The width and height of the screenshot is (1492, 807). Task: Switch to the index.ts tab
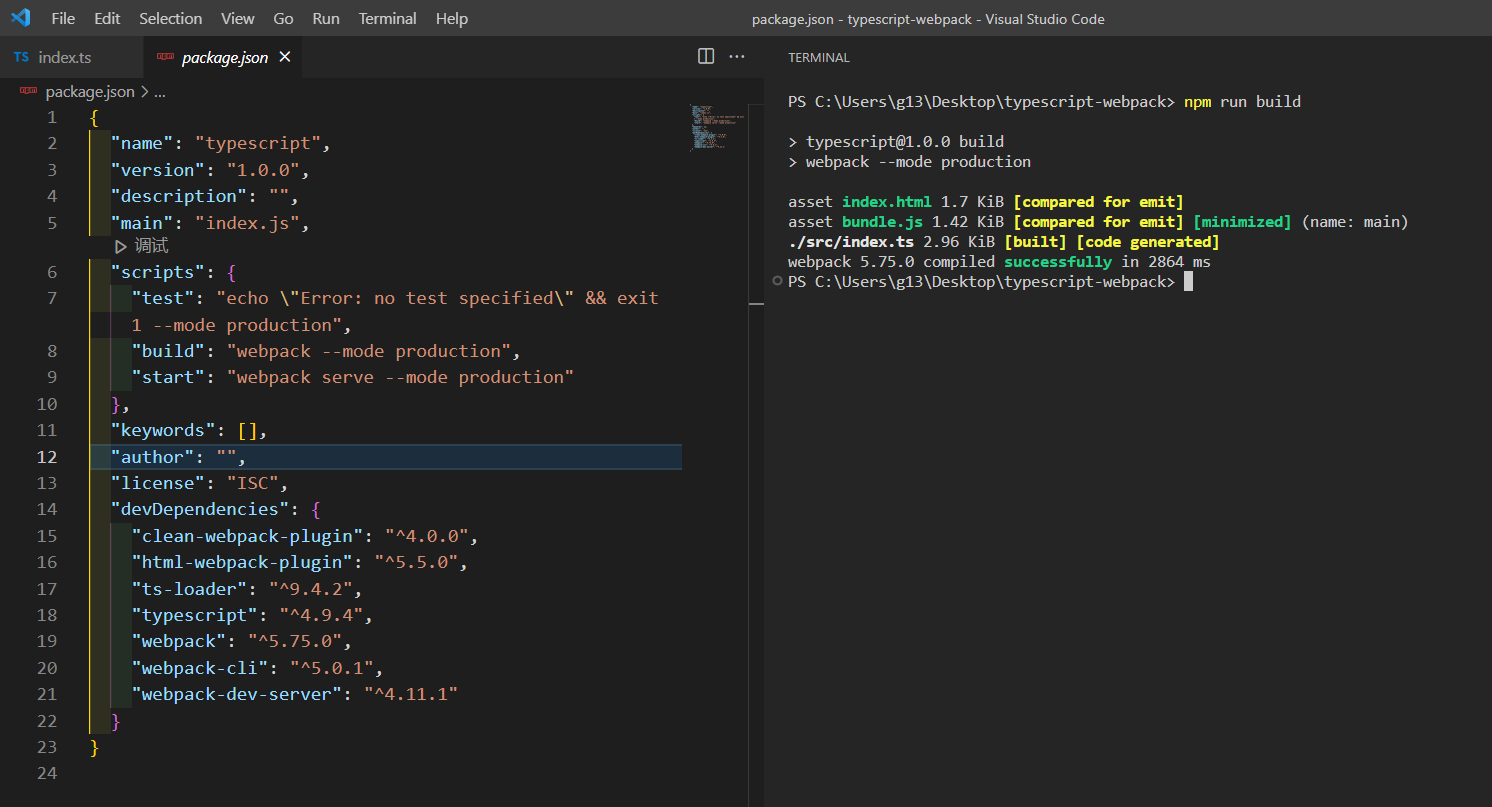(72, 57)
